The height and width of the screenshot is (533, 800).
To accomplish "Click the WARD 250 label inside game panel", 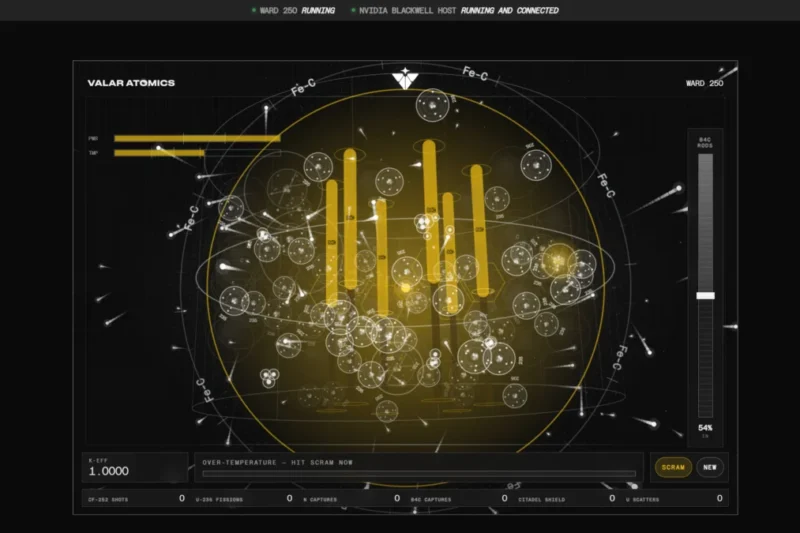I will (705, 83).
